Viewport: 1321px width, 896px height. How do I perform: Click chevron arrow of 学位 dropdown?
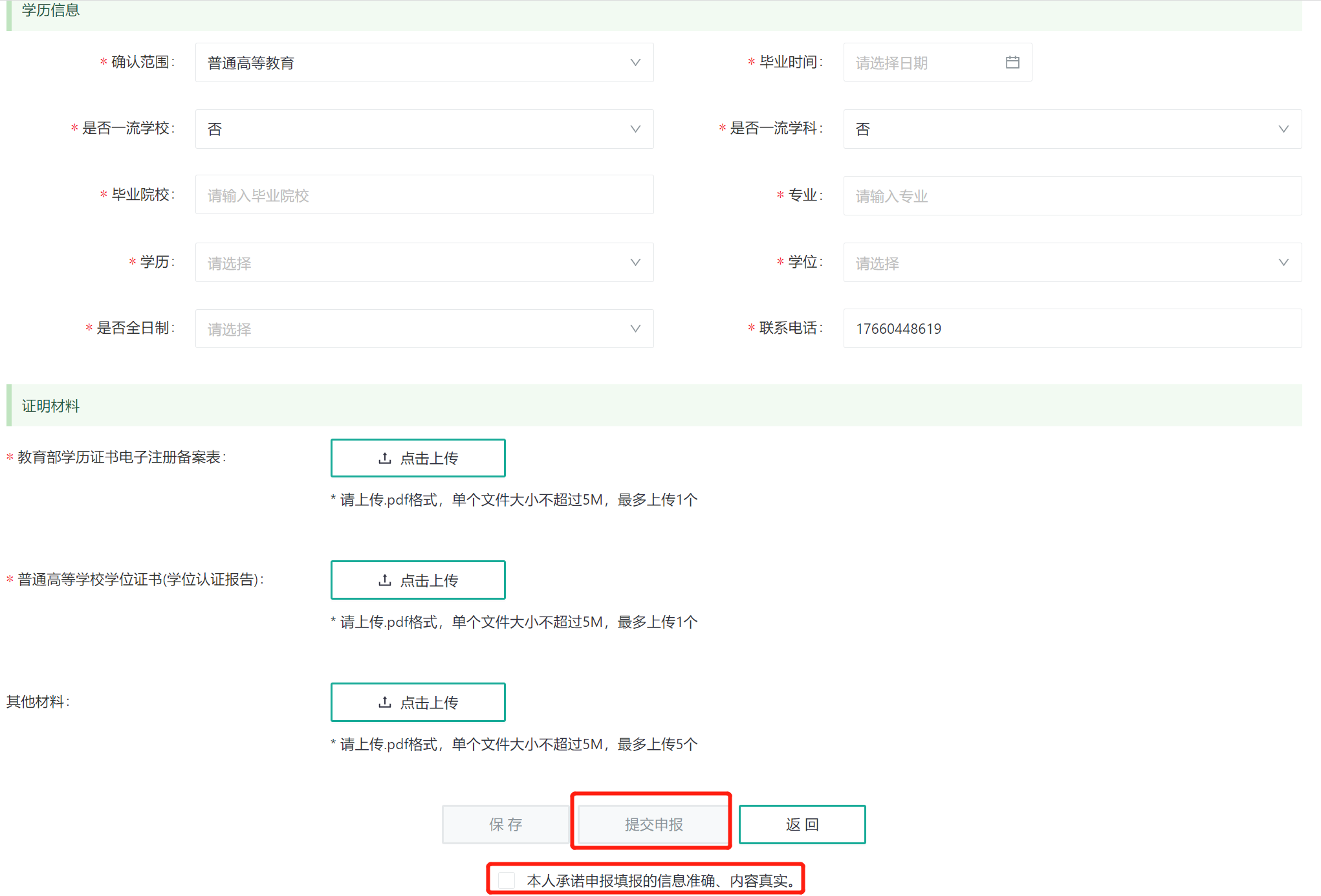1283,262
